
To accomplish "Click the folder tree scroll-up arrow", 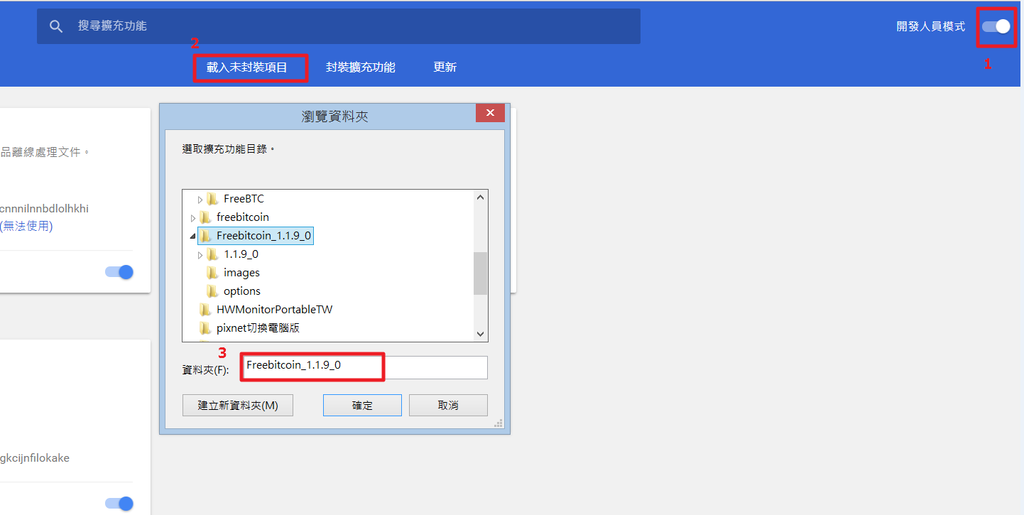I will pyautogui.click(x=481, y=197).
